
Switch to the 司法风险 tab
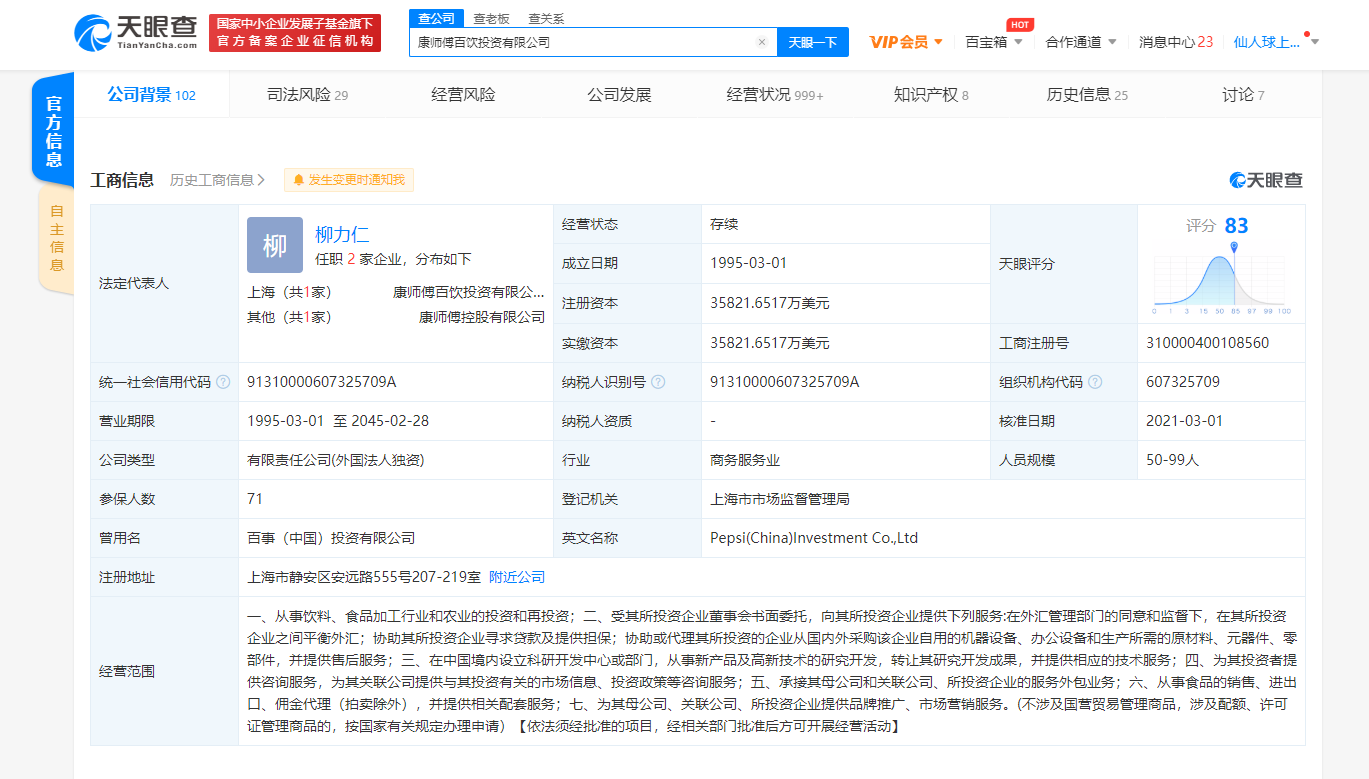[307, 95]
